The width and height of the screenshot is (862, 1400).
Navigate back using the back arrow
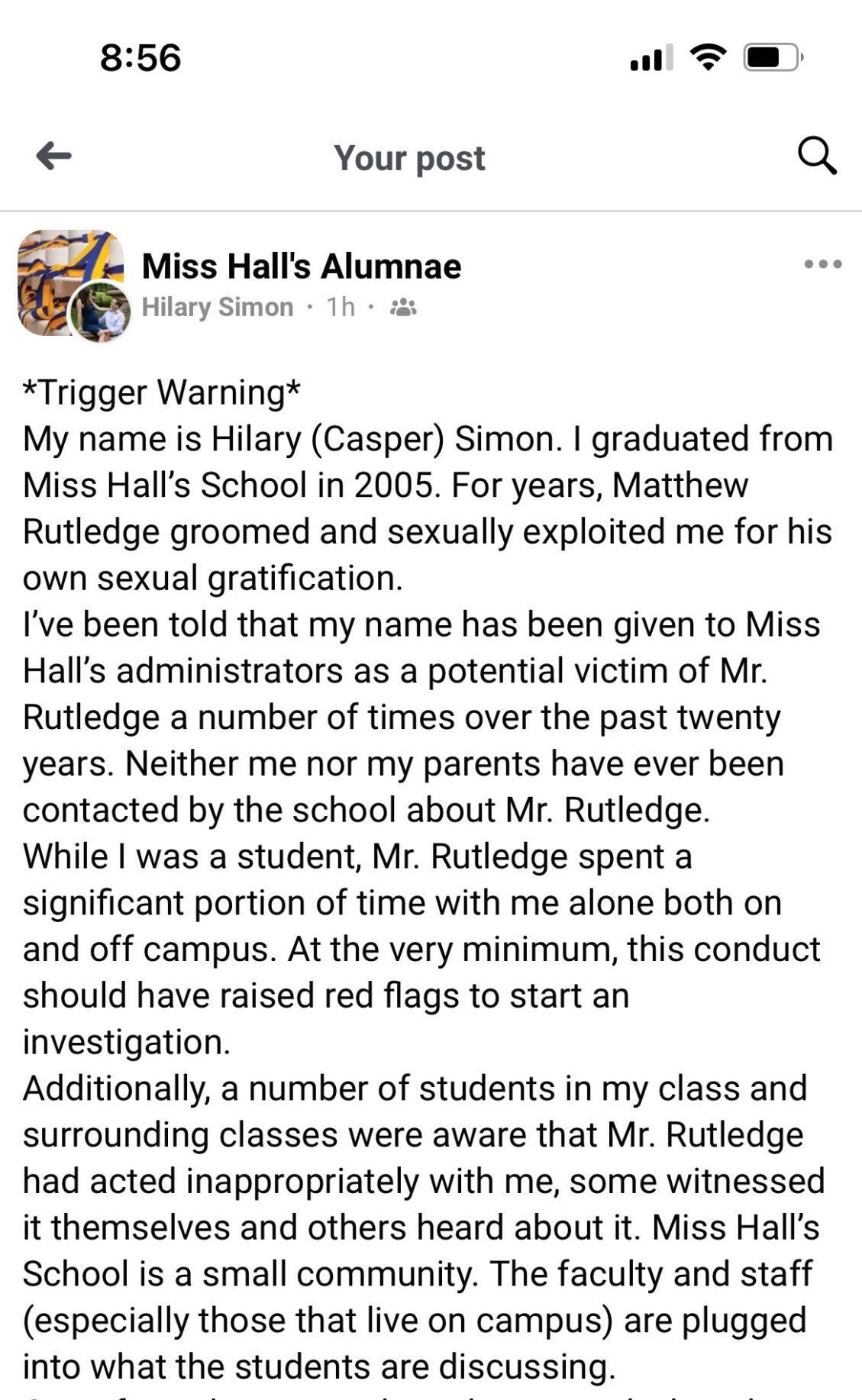(52, 157)
